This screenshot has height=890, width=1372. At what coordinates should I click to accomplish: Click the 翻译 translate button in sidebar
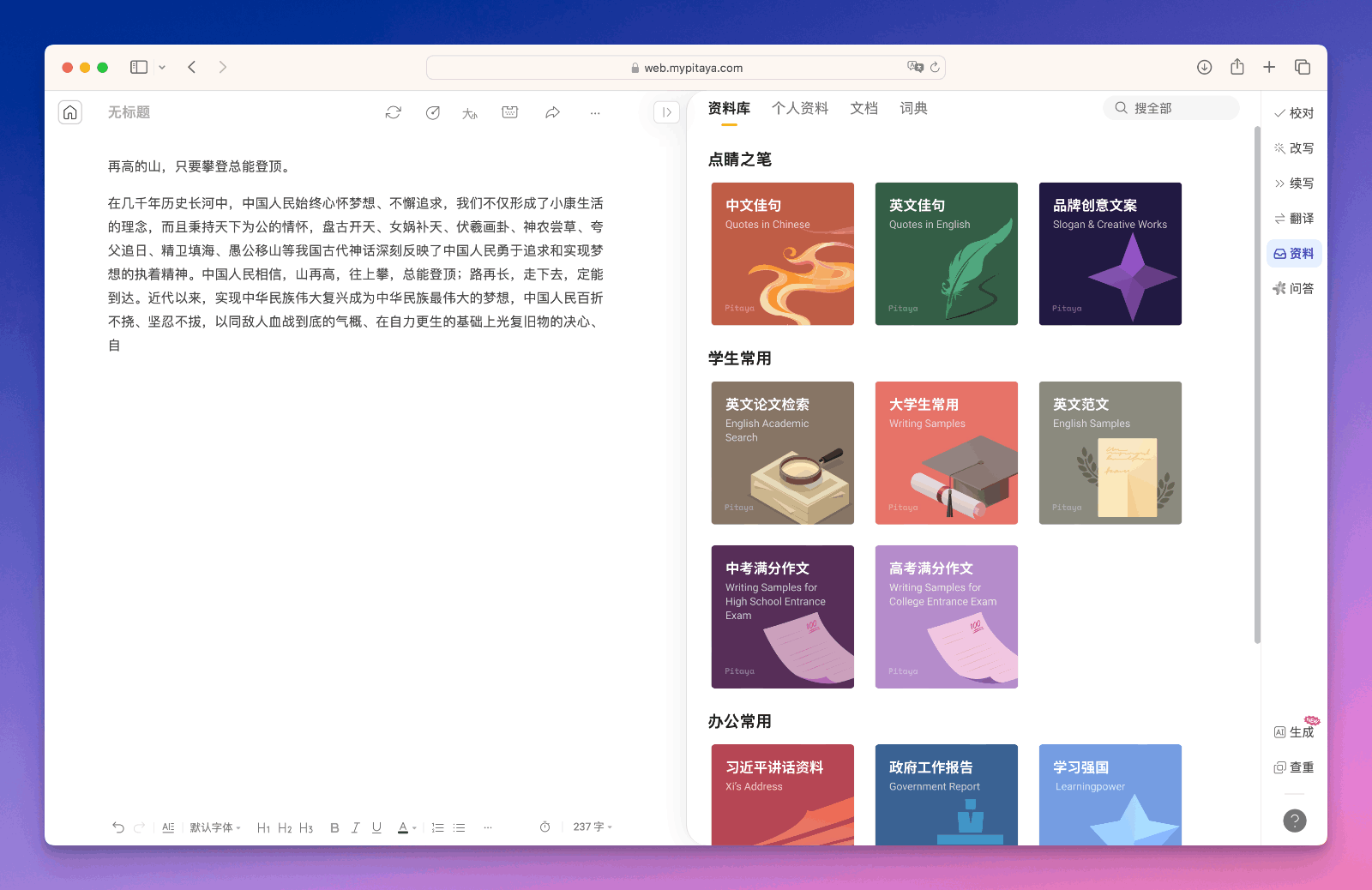pyautogui.click(x=1294, y=219)
